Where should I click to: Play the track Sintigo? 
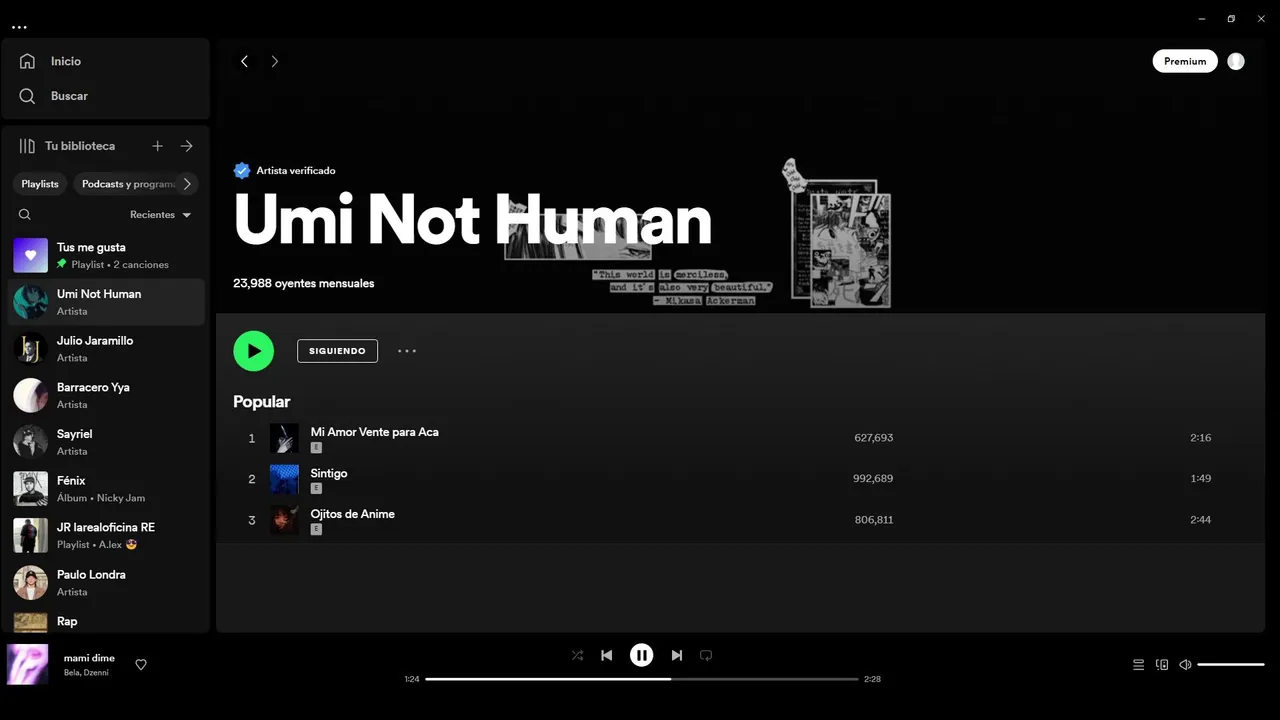click(740, 479)
